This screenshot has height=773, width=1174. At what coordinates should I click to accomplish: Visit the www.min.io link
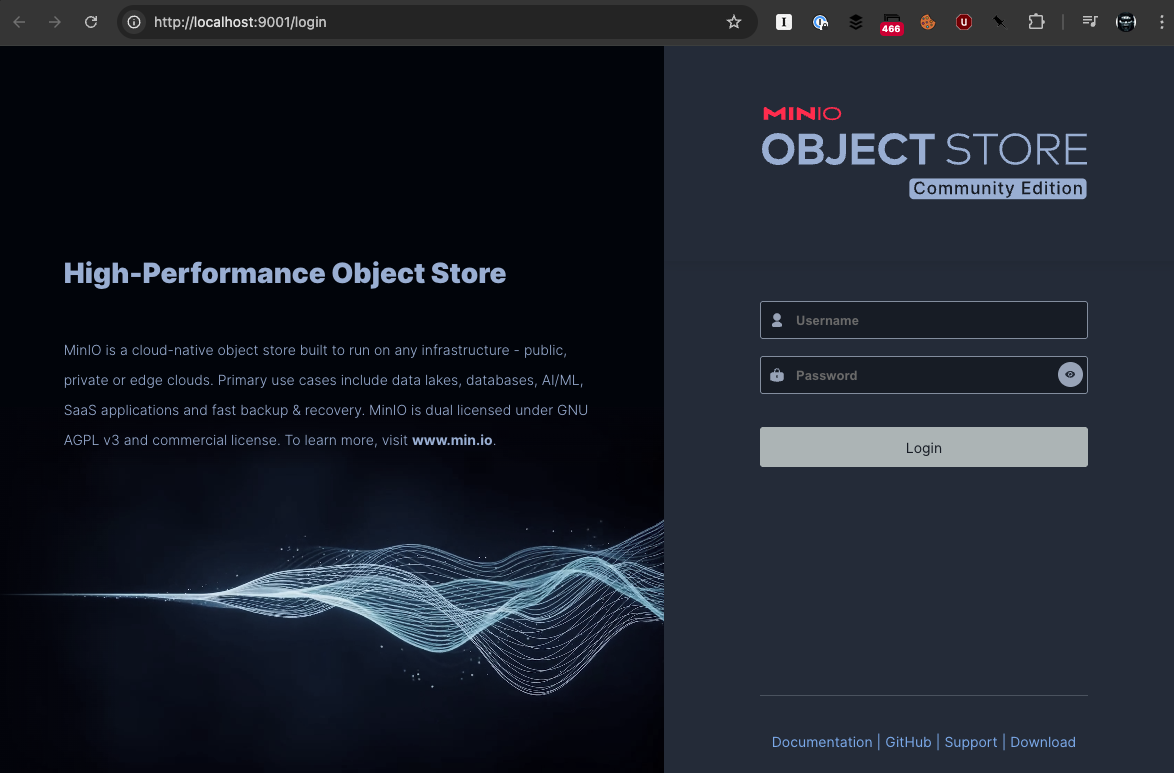click(451, 440)
